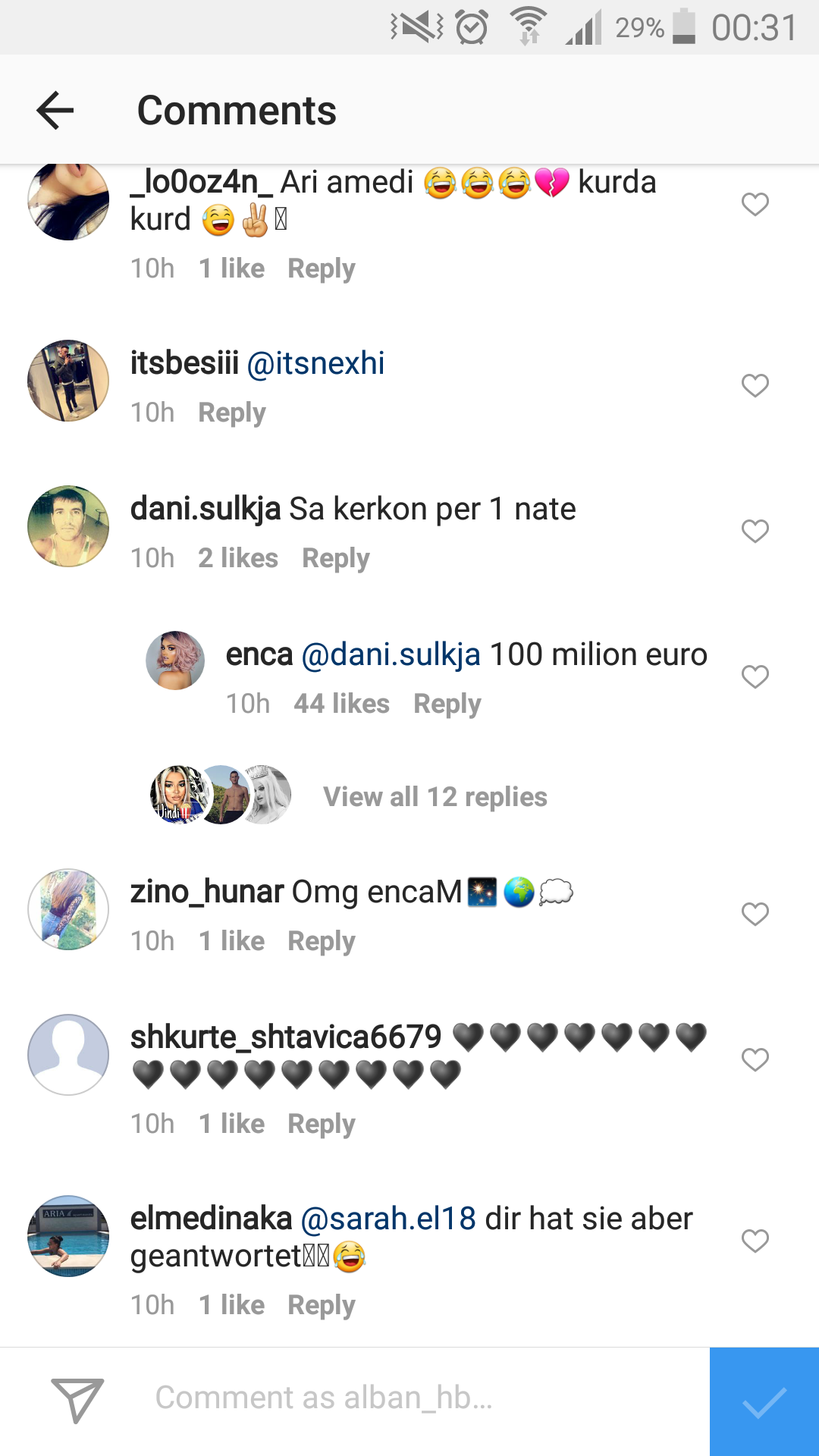Heart elmedinaka's comment

(755, 1241)
